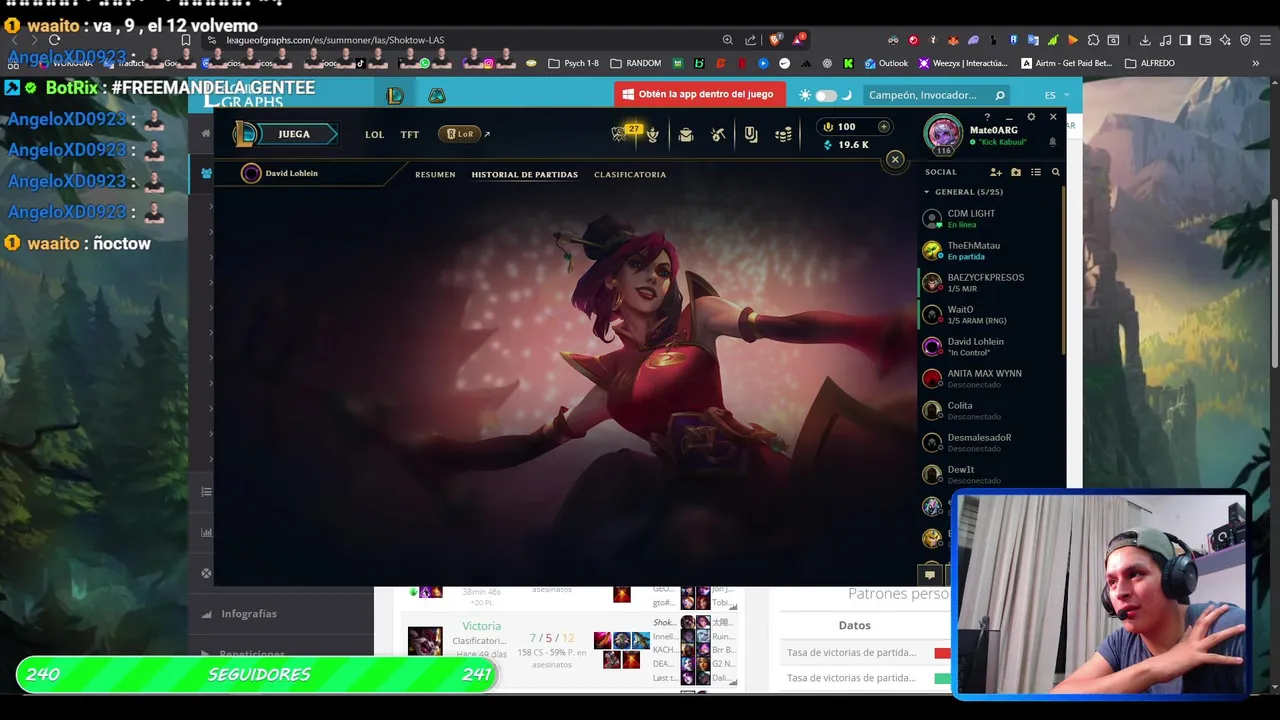Click the friend list options icon
The width and height of the screenshot is (1280, 720).
[1036, 172]
